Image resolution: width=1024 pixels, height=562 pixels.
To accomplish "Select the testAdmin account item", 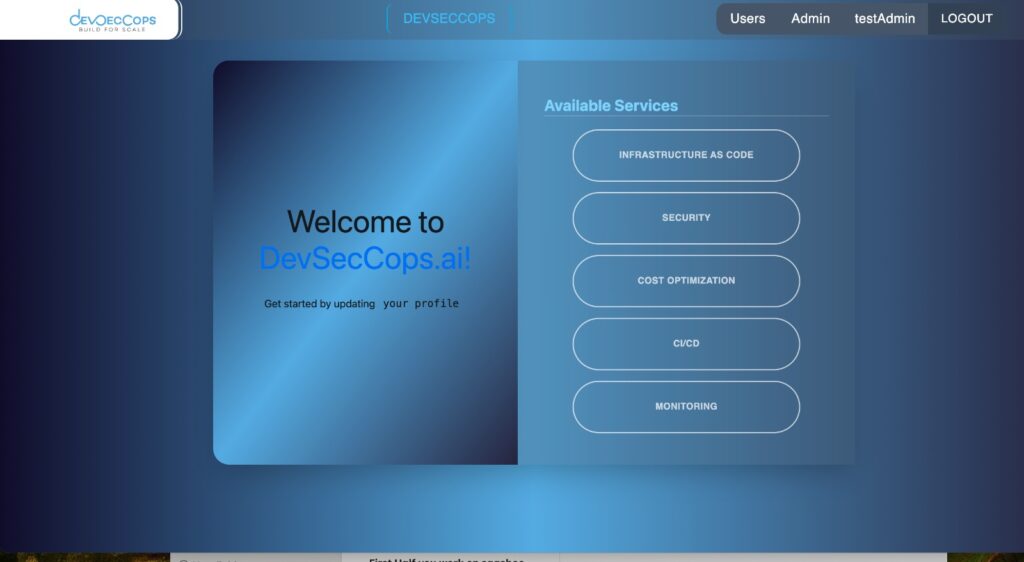I will 884,18.
